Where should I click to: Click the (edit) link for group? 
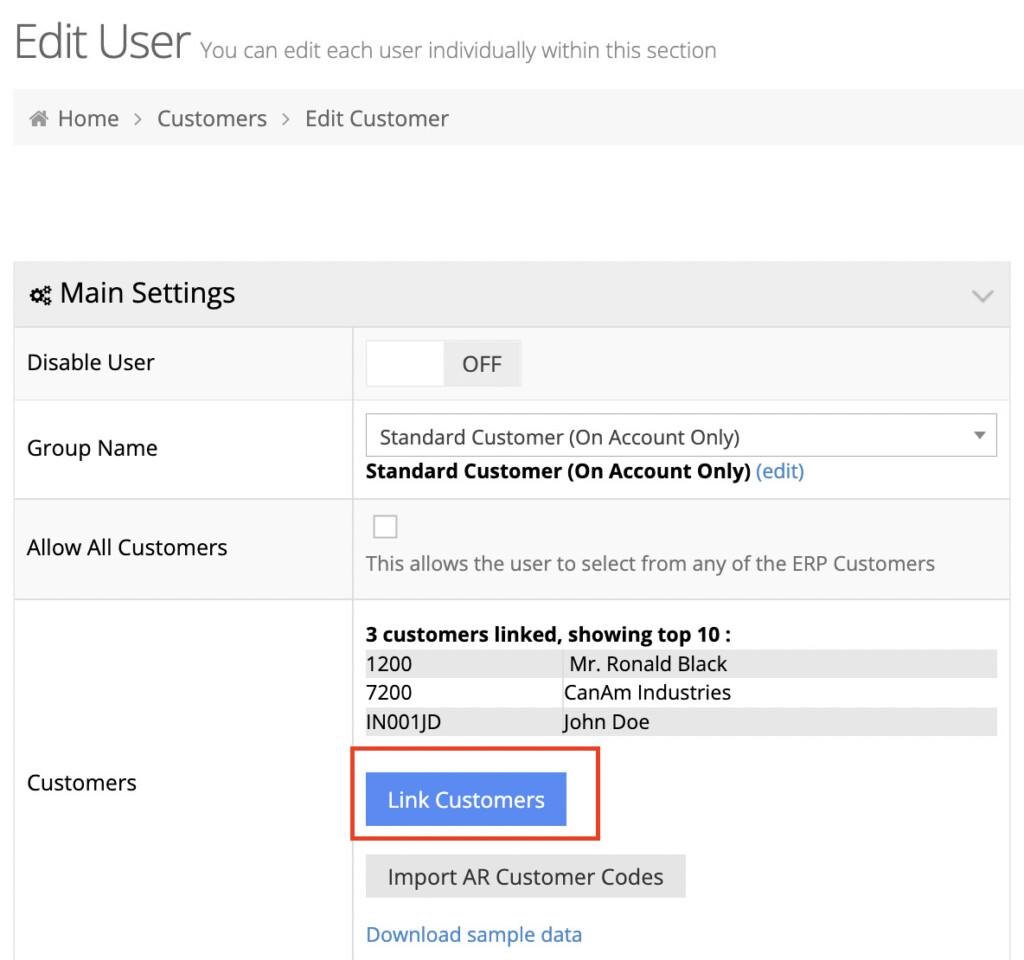[779, 471]
